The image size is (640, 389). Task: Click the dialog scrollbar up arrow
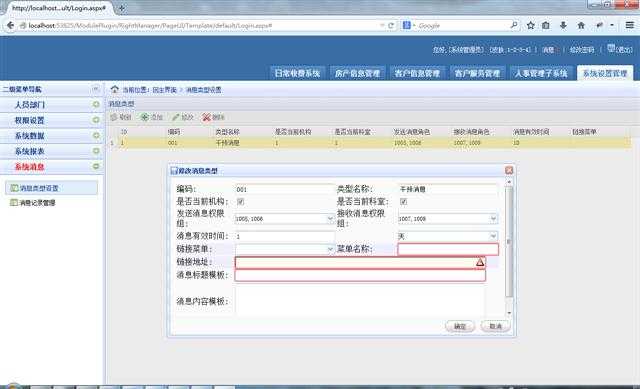(x=509, y=182)
